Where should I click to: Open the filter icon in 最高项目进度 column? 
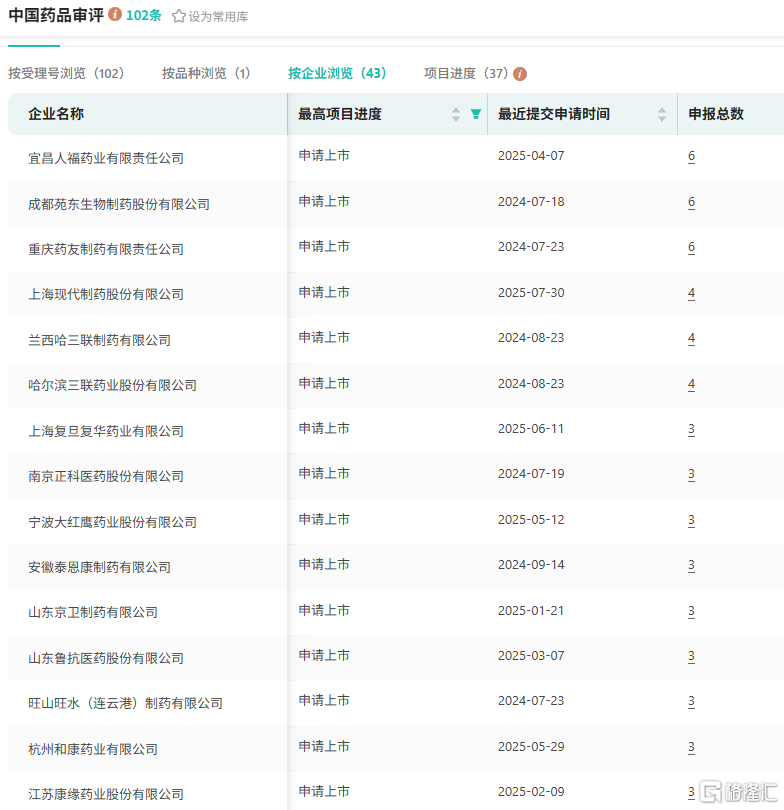476,114
